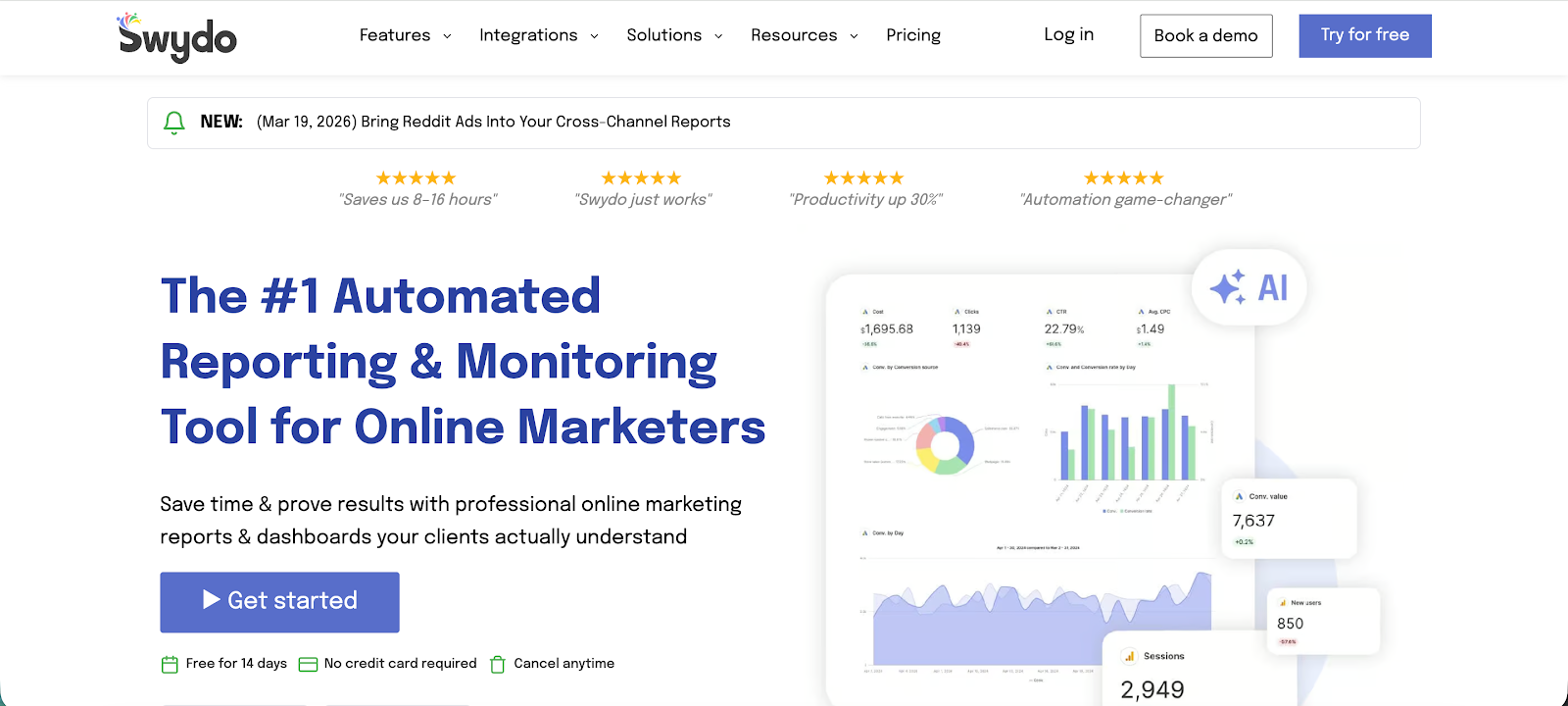
Task: Click the Avg. CPC value $1.49
Action: pyautogui.click(x=1151, y=329)
